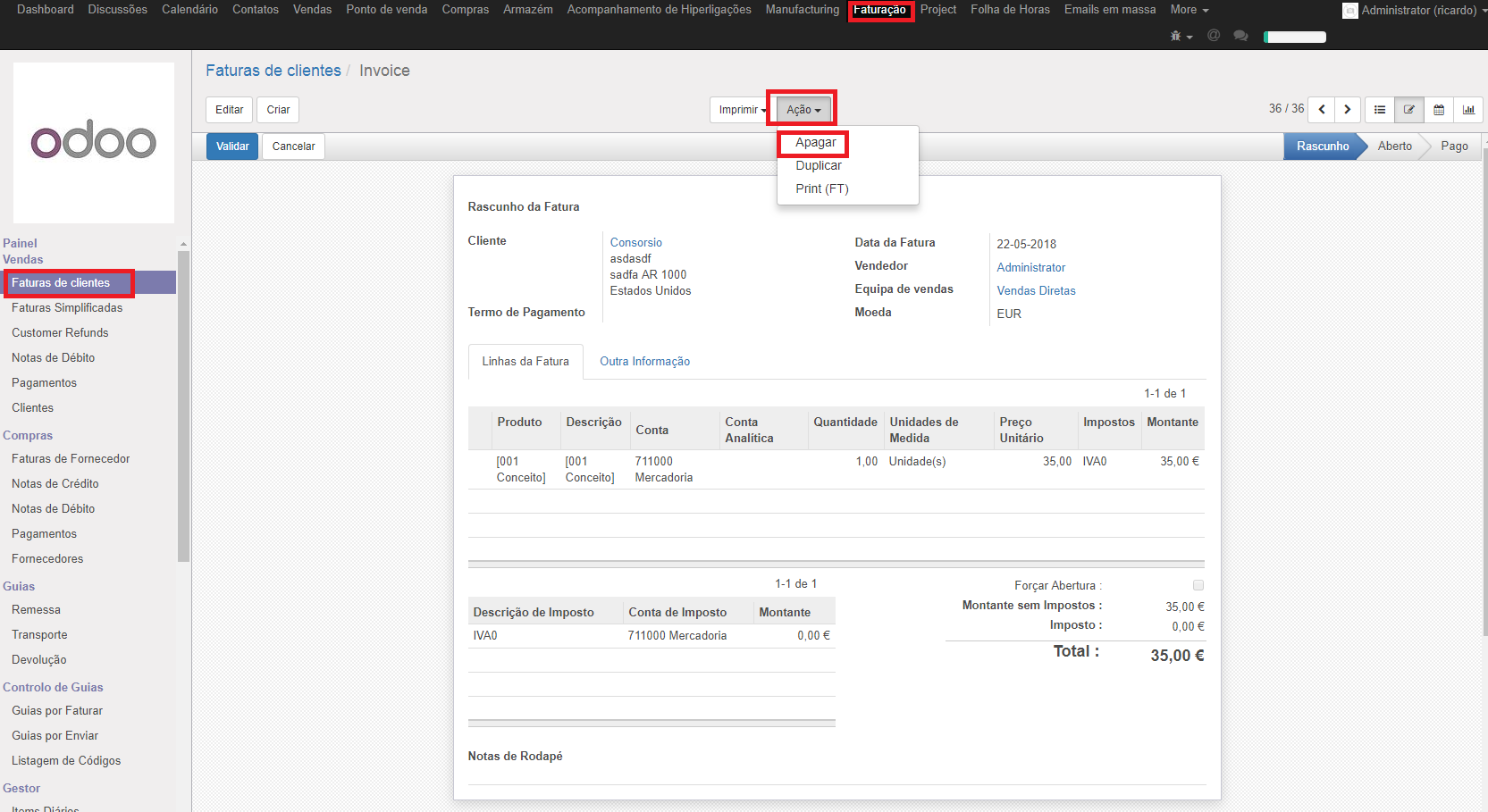
Task: Click the top bar progress indicator
Action: [x=1295, y=37]
